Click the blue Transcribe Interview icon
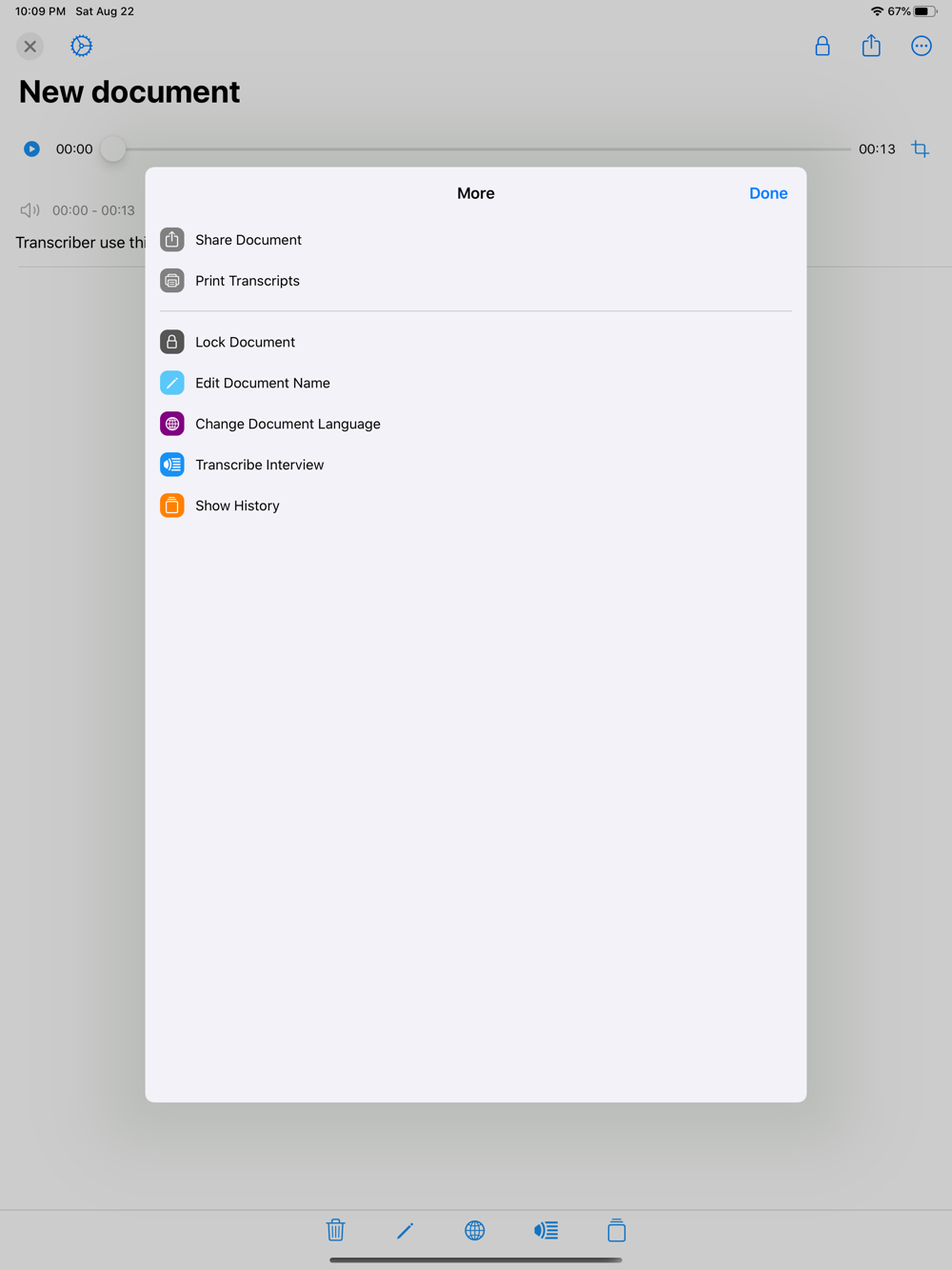Image resolution: width=952 pixels, height=1270 pixels. (x=172, y=465)
